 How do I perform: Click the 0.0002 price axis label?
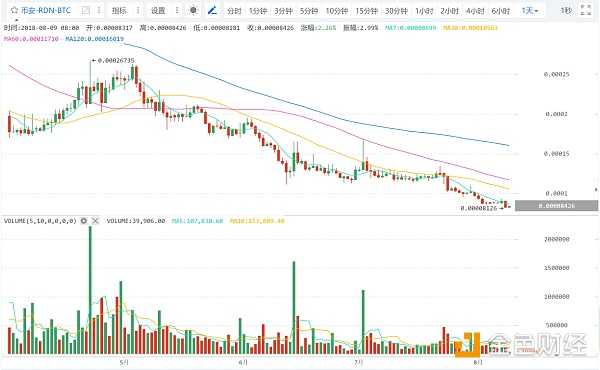point(556,114)
